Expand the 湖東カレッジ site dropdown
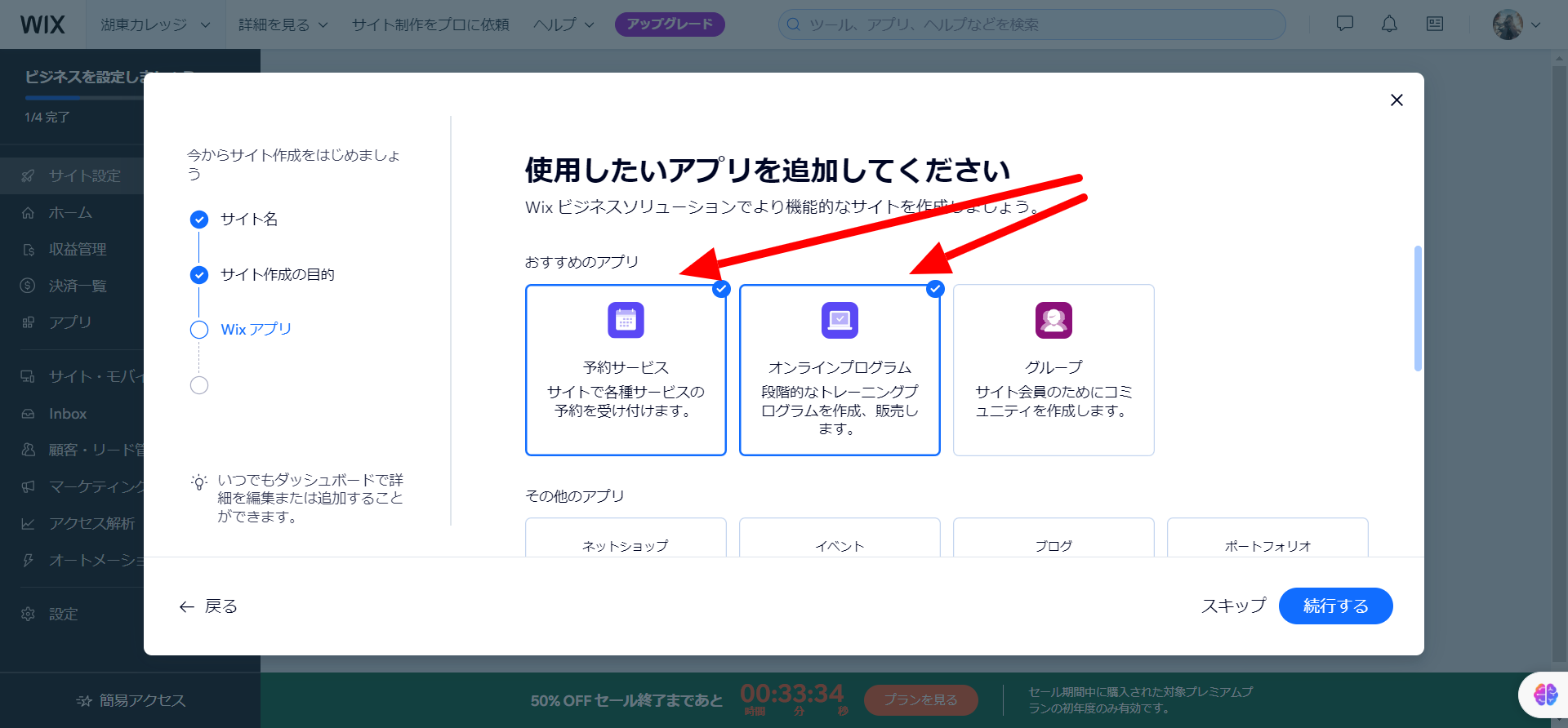 pos(155,24)
